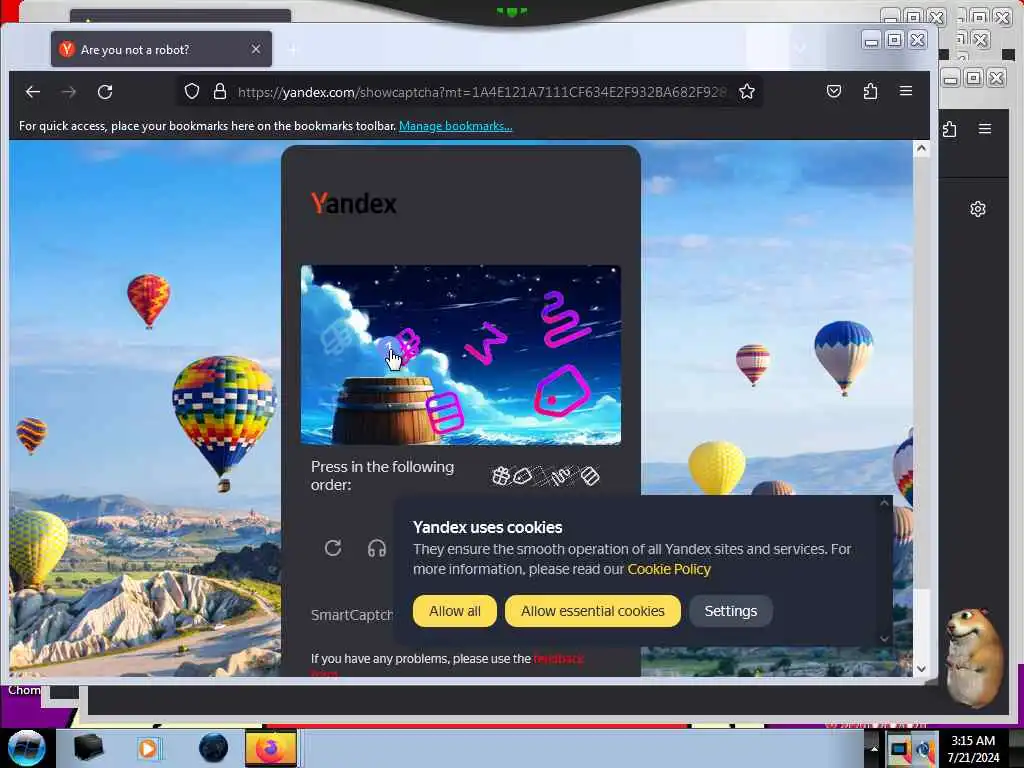Image resolution: width=1024 pixels, height=768 pixels.
Task: Click Allow all cookies button
Action: click(455, 611)
